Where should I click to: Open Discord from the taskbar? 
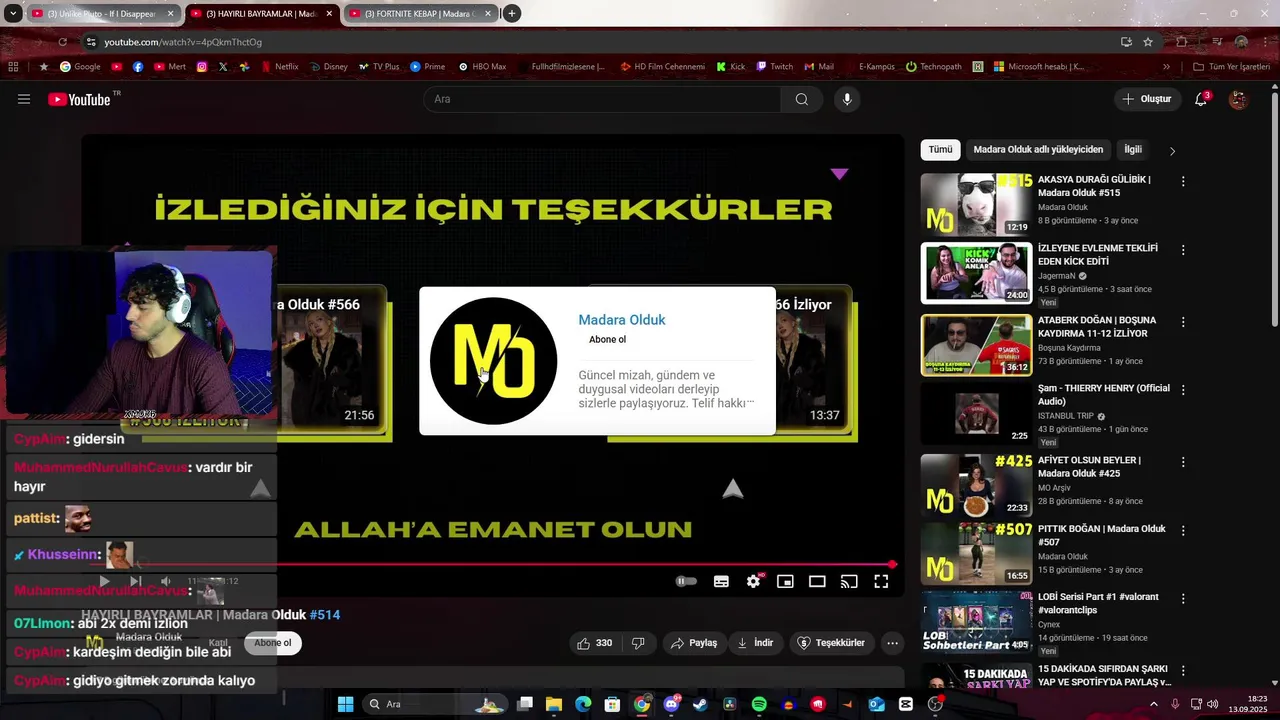coord(671,704)
